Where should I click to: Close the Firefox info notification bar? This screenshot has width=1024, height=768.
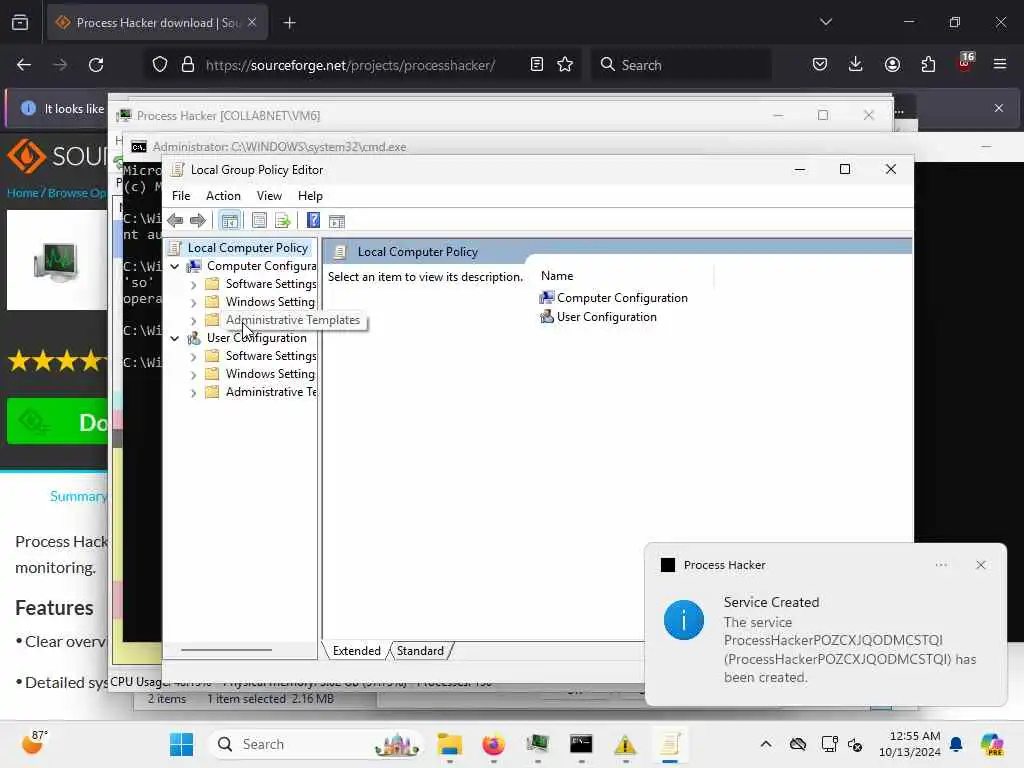click(999, 108)
